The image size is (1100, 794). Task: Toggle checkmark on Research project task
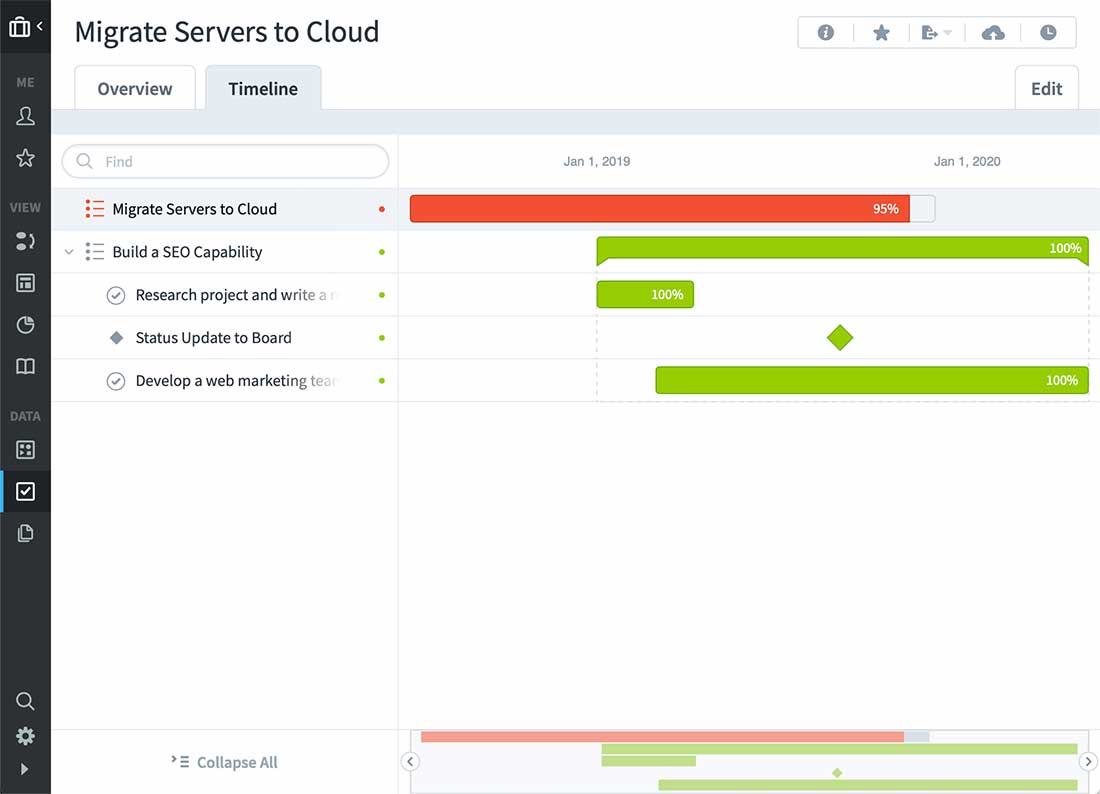[116, 295]
